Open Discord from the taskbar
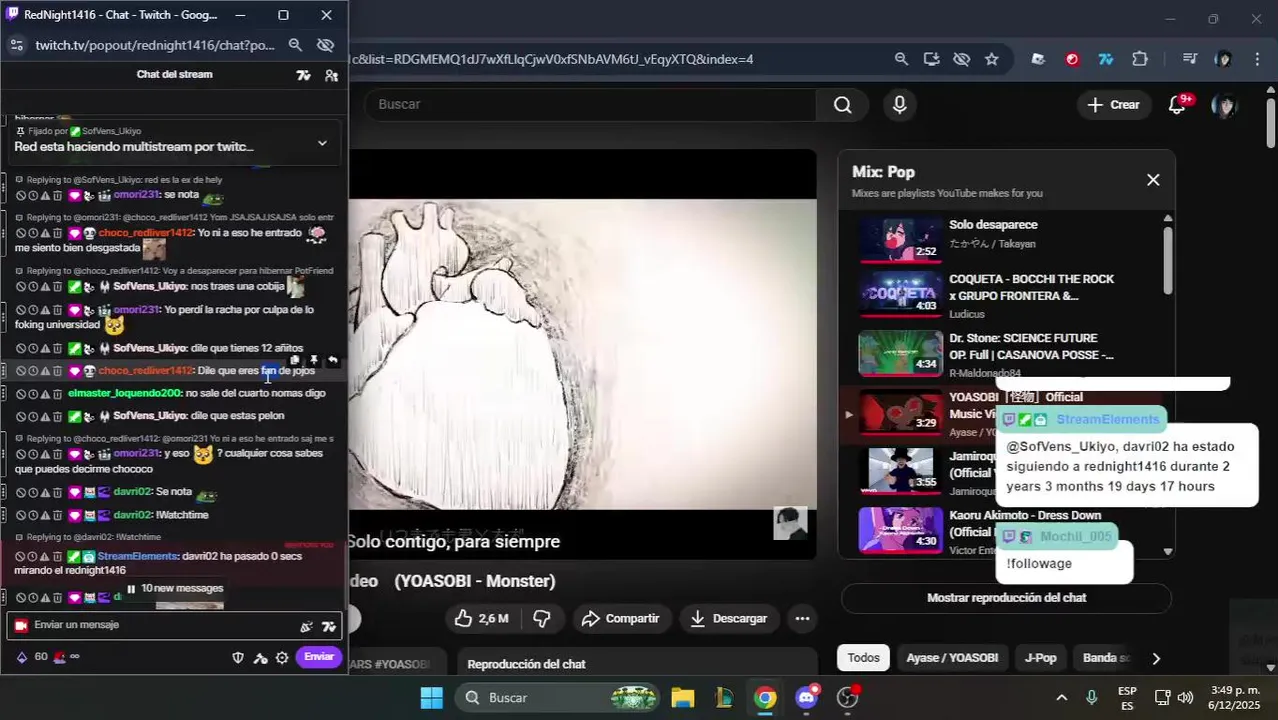The image size is (1278, 720). [806, 698]
